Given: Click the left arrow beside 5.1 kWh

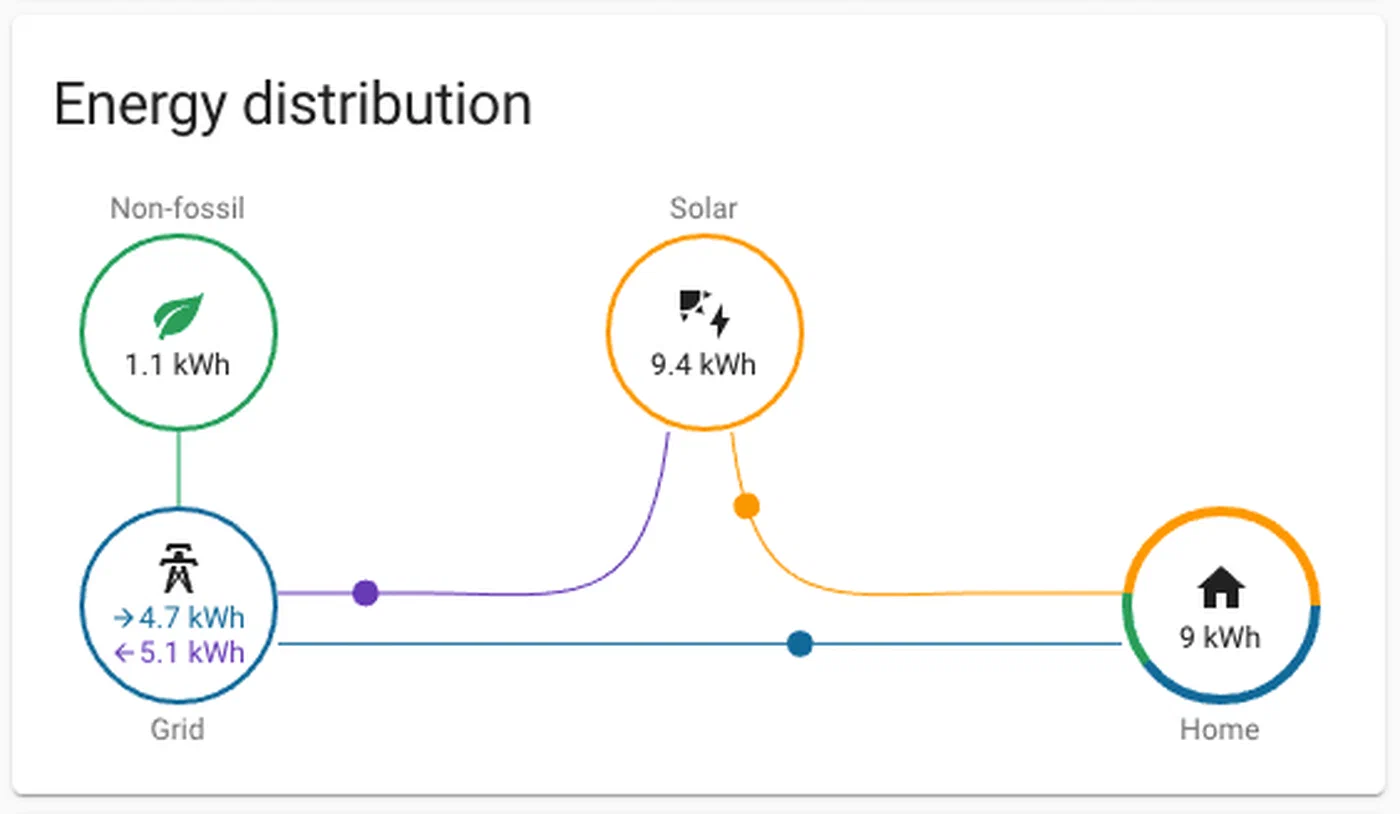Looking at the screenshot, I should pos(124,654).
